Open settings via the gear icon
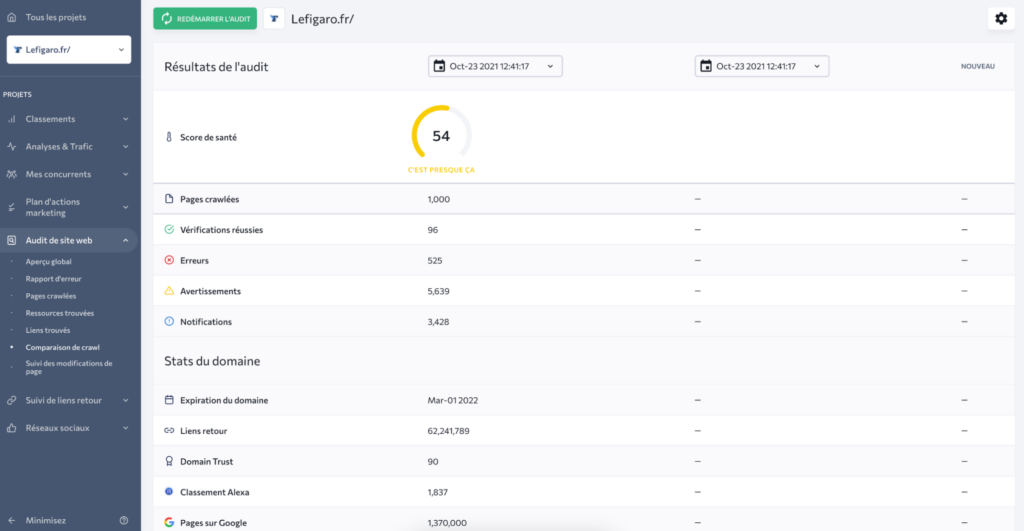 pos(1000,19)
